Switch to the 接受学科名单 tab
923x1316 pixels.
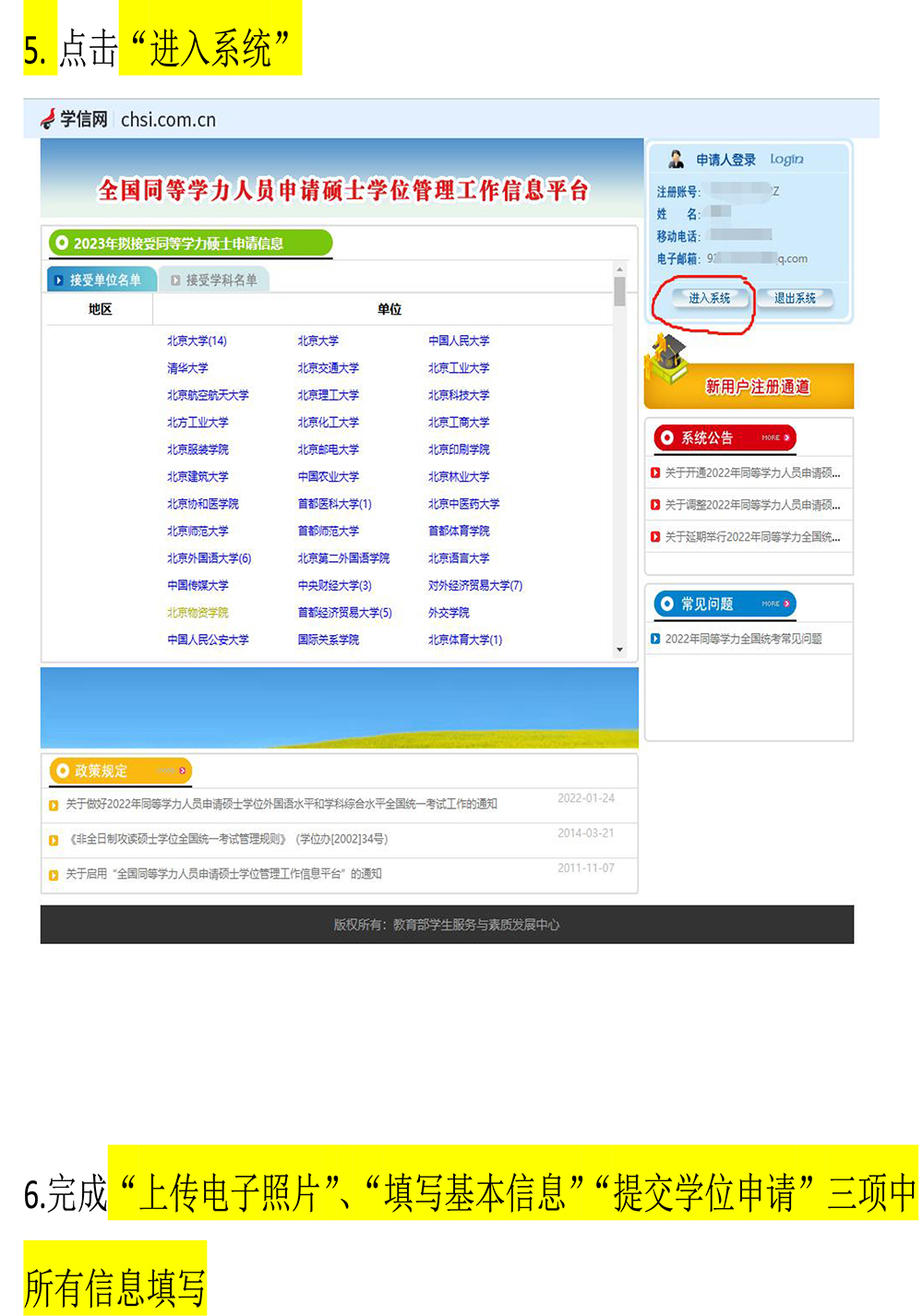(214, 280)
